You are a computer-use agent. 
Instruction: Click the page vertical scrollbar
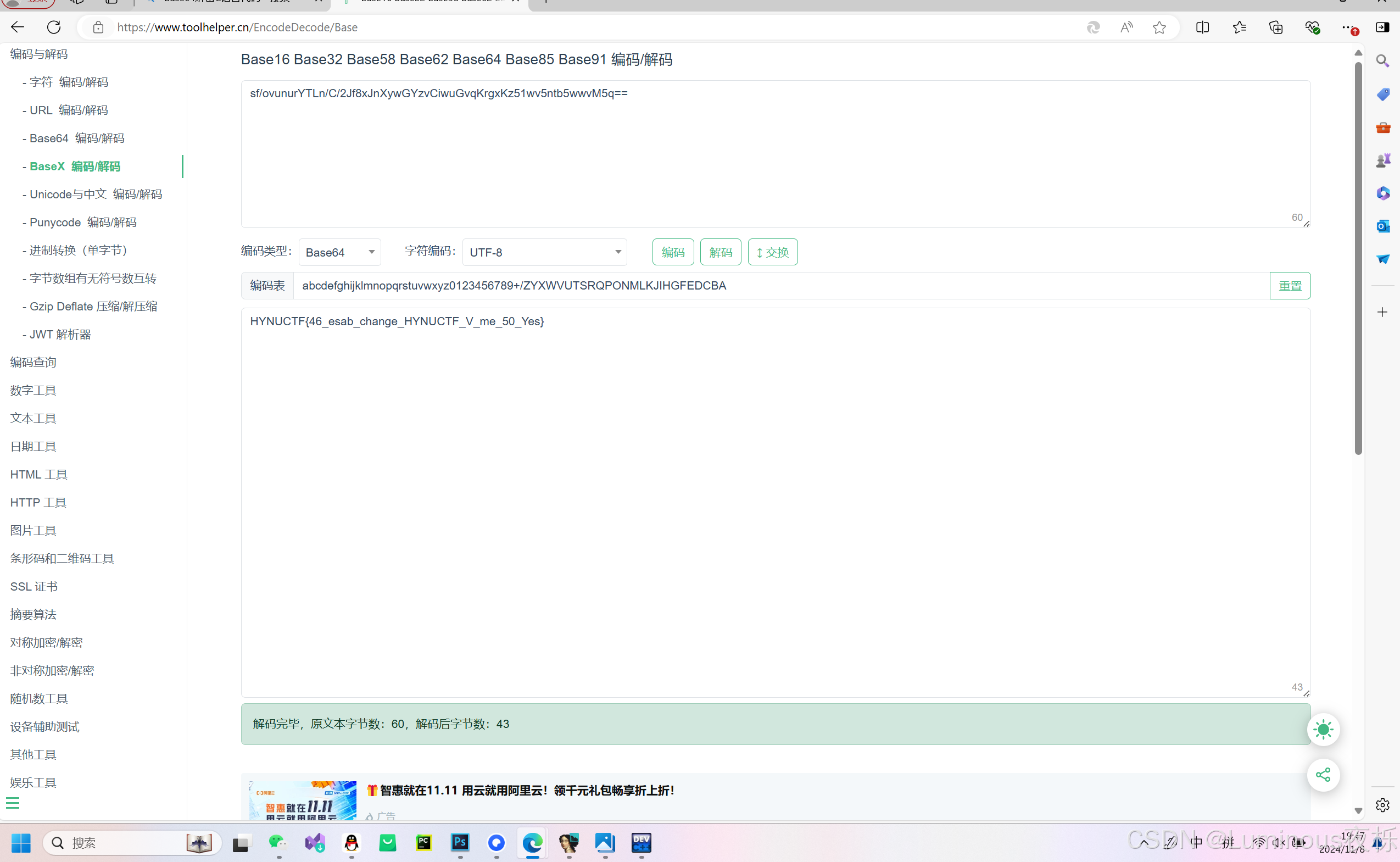pyautogui.click(x=1358, y=257)
